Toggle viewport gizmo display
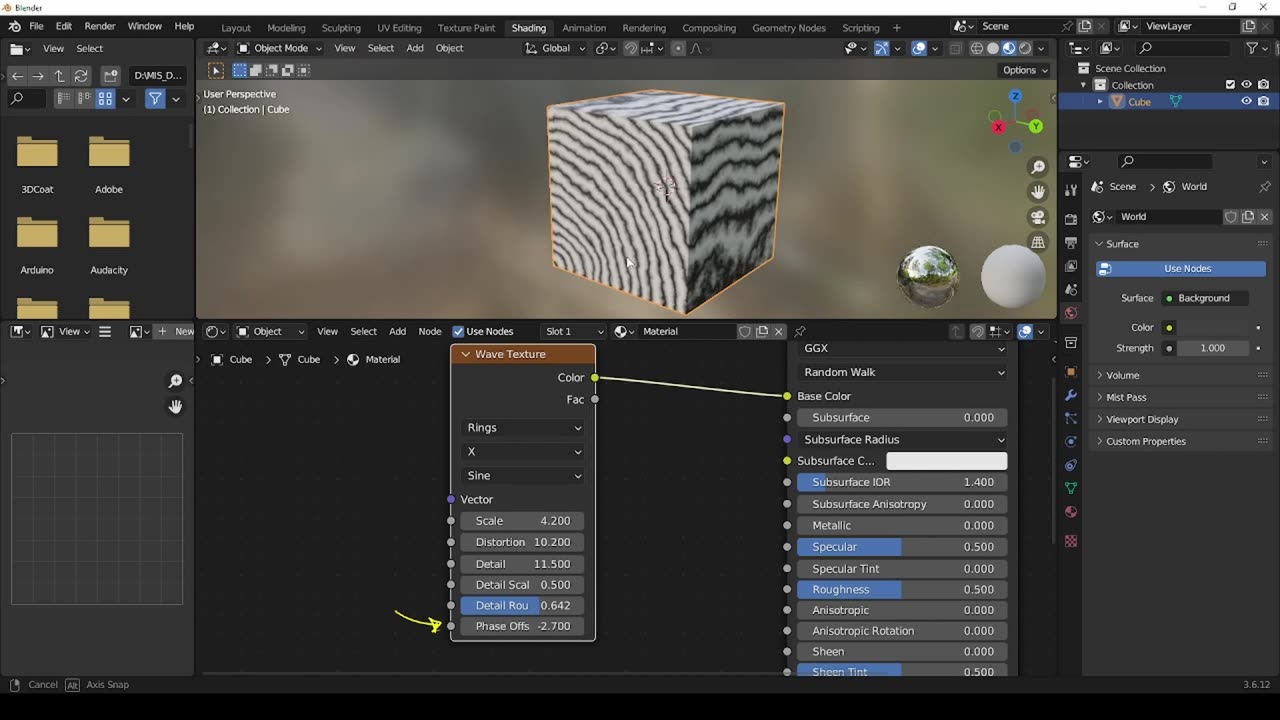The height and width of the screenshot is (720, 1280). pos(881,48)
